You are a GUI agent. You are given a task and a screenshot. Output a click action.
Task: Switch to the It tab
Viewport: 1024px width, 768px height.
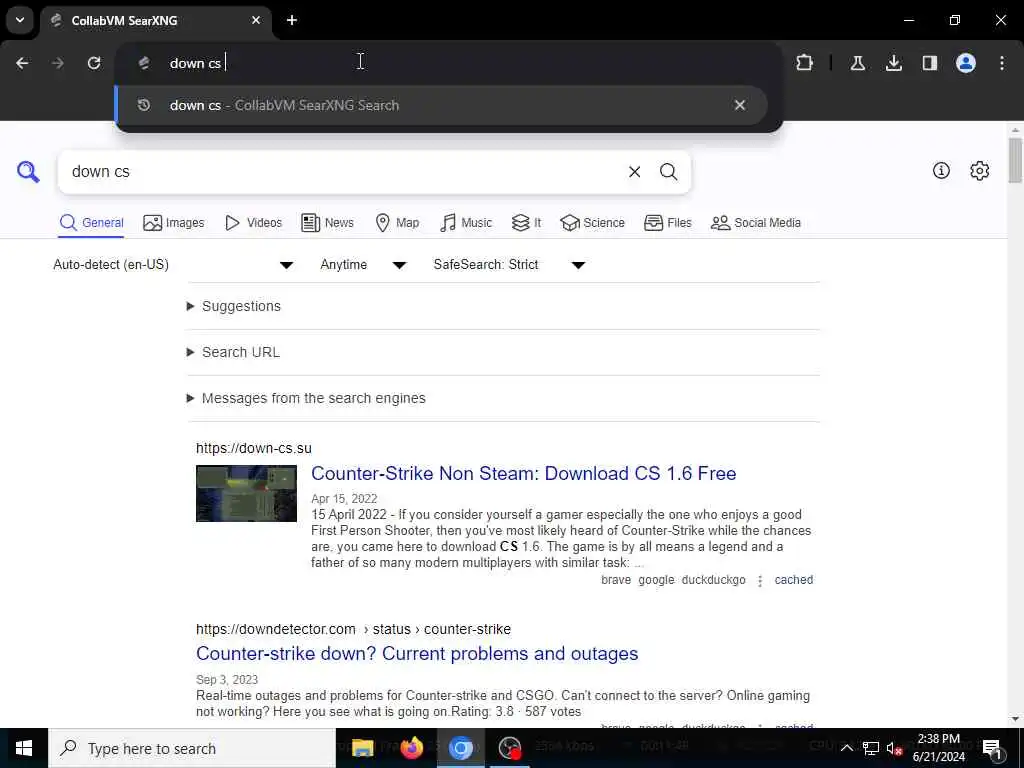click(x=526, y=223)
